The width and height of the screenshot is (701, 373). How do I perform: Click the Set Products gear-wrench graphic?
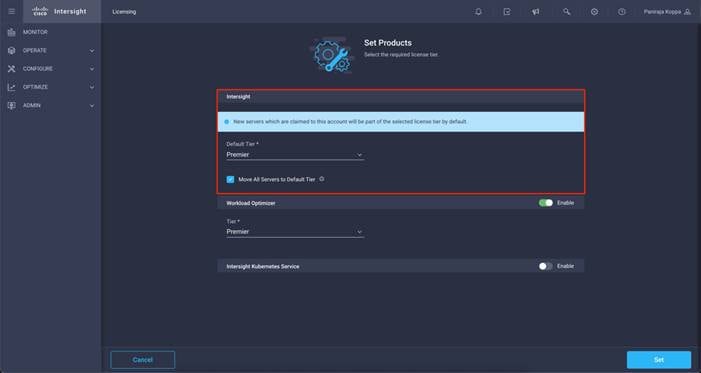click(x=332, y=56)
